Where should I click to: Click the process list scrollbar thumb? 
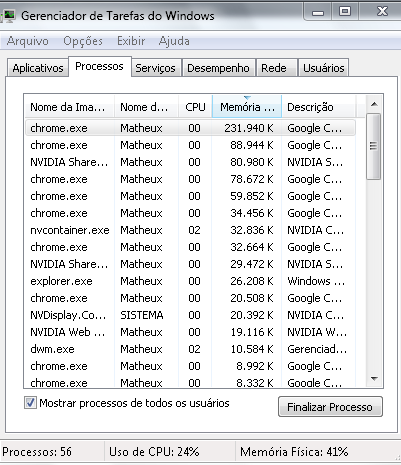point(373,146)
